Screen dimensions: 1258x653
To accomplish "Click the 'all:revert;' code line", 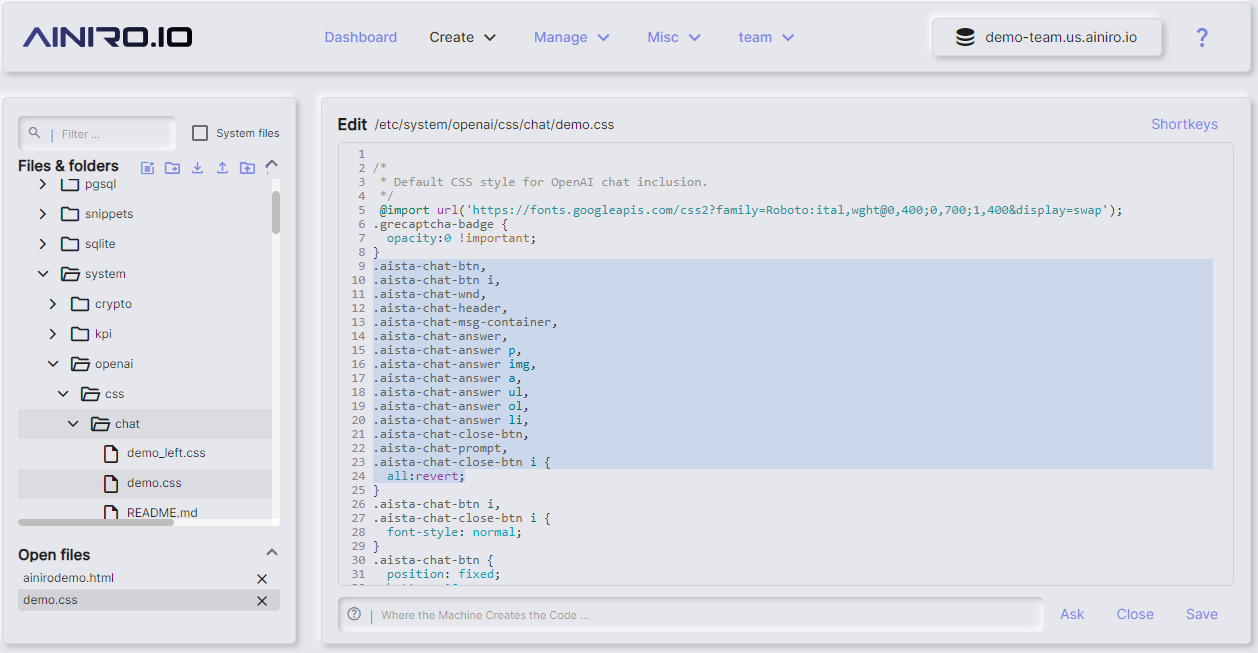I will 426,476.
